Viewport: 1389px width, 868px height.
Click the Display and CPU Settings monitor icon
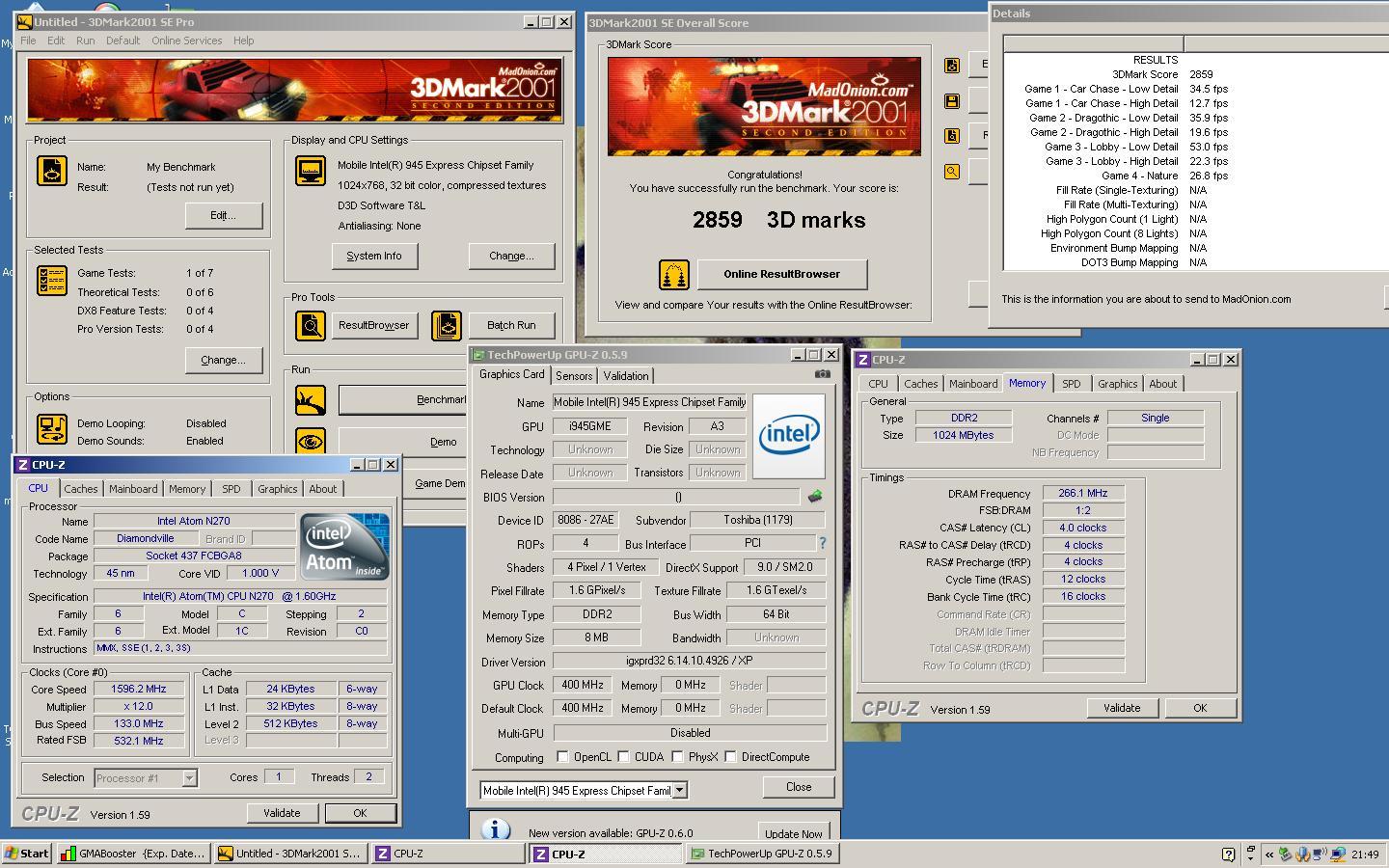[311, 171]
